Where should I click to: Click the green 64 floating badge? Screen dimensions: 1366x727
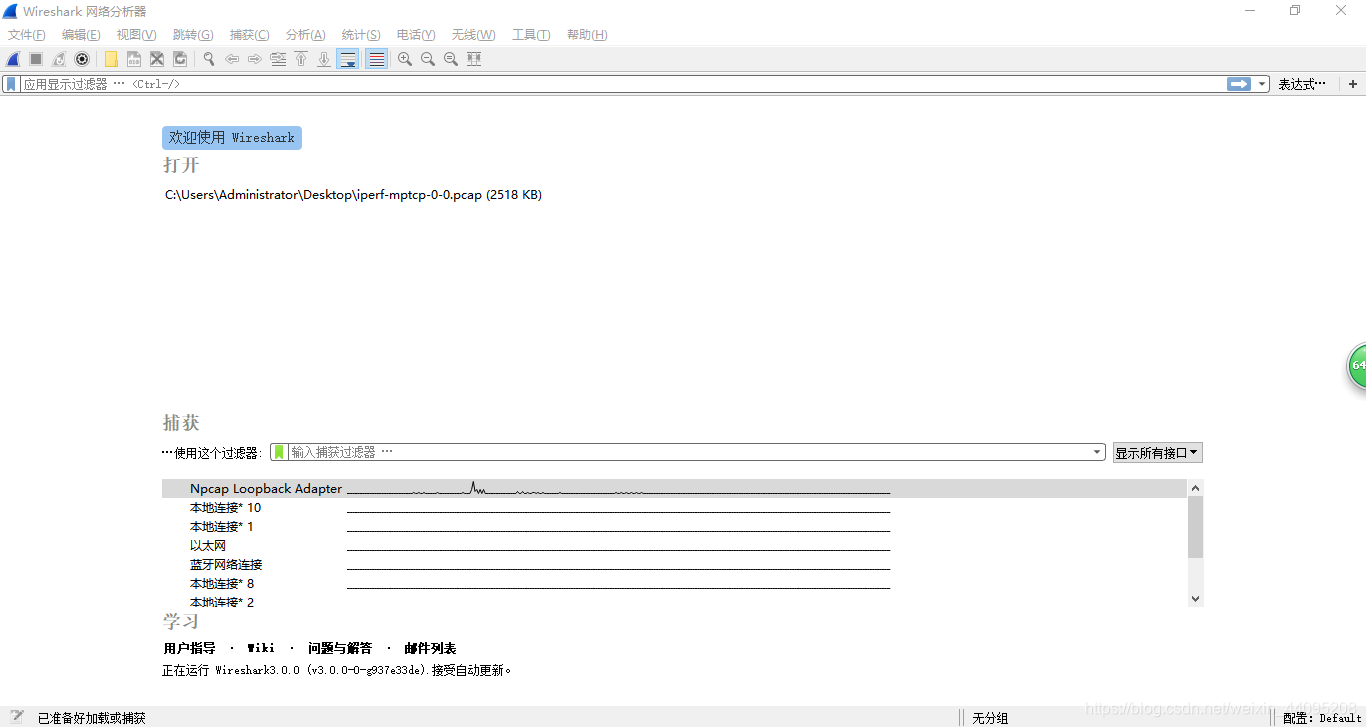click(x=1357, y=365)
